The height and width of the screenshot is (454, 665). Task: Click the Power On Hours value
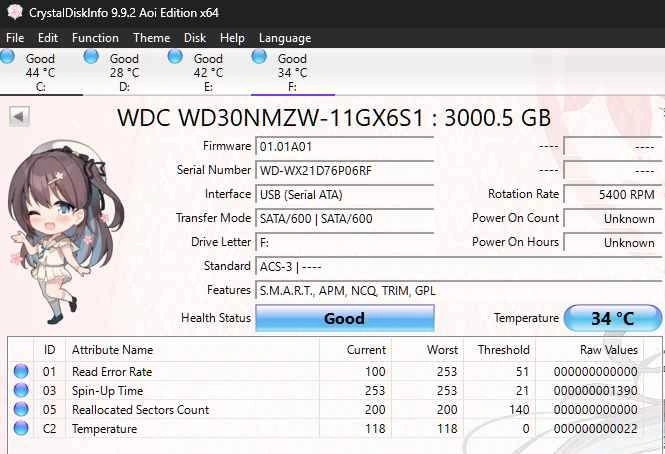click(612, 243)
